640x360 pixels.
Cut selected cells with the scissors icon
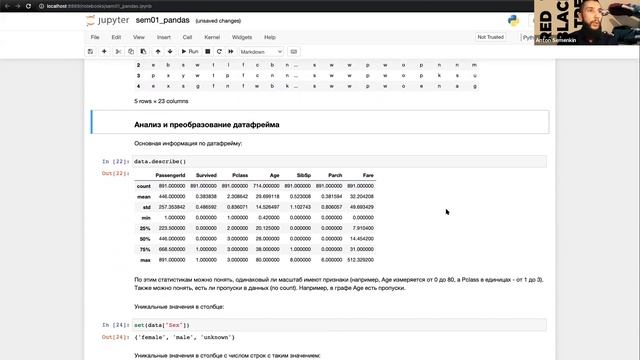(x=118, y=51)
